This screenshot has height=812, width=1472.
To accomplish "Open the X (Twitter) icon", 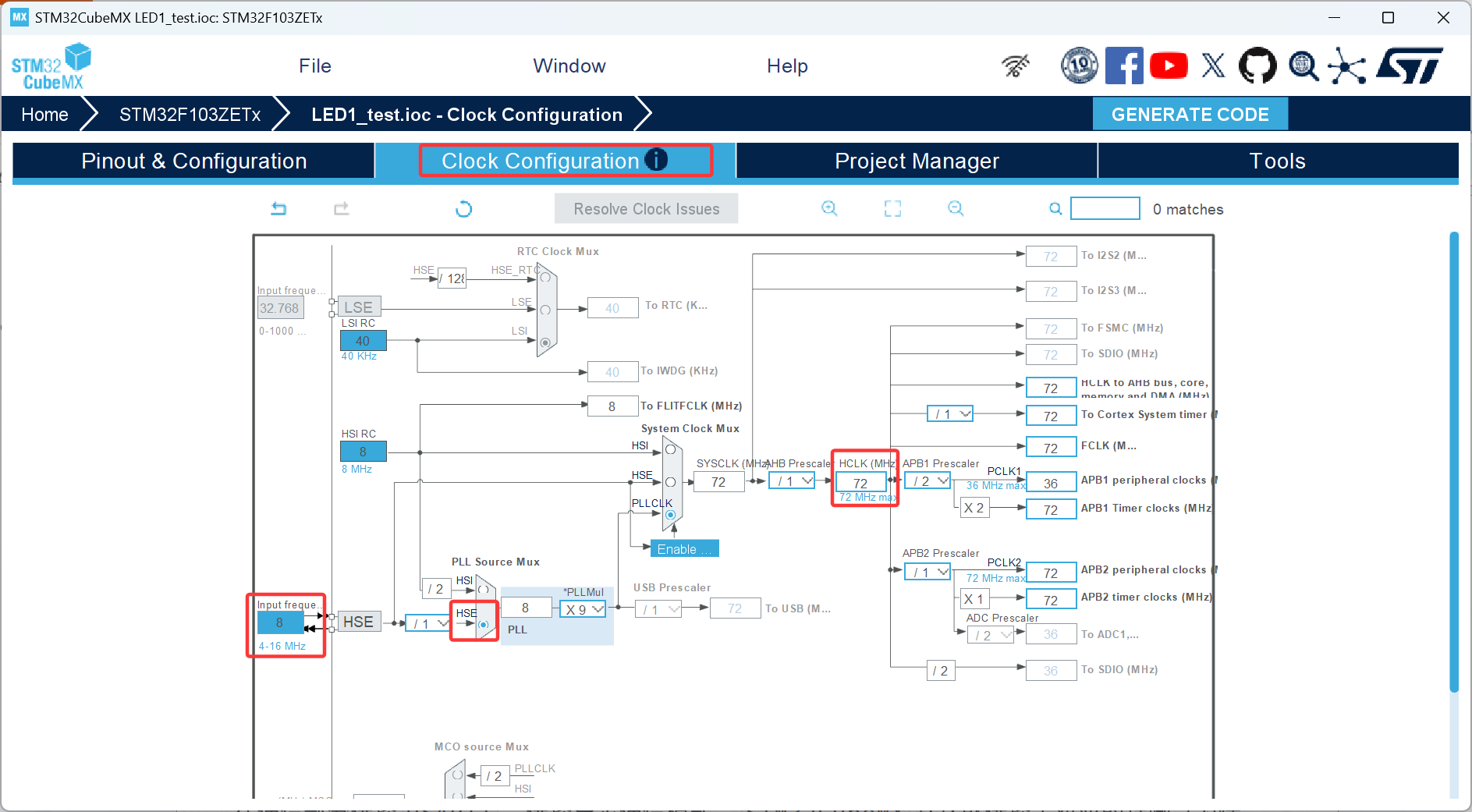I will click(x=1213, y=66).
